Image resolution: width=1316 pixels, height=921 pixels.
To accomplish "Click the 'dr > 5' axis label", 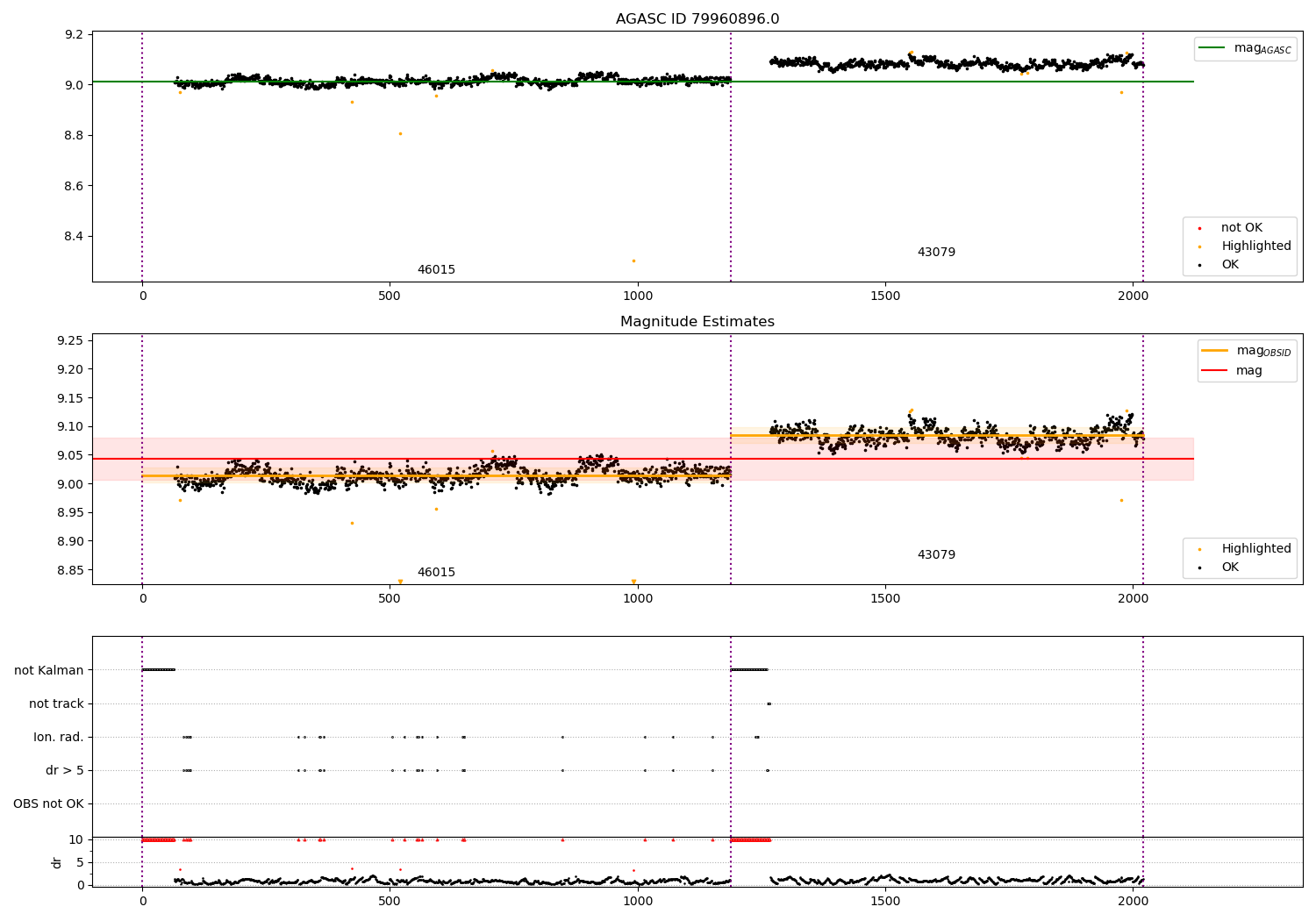I will (65, 771).
